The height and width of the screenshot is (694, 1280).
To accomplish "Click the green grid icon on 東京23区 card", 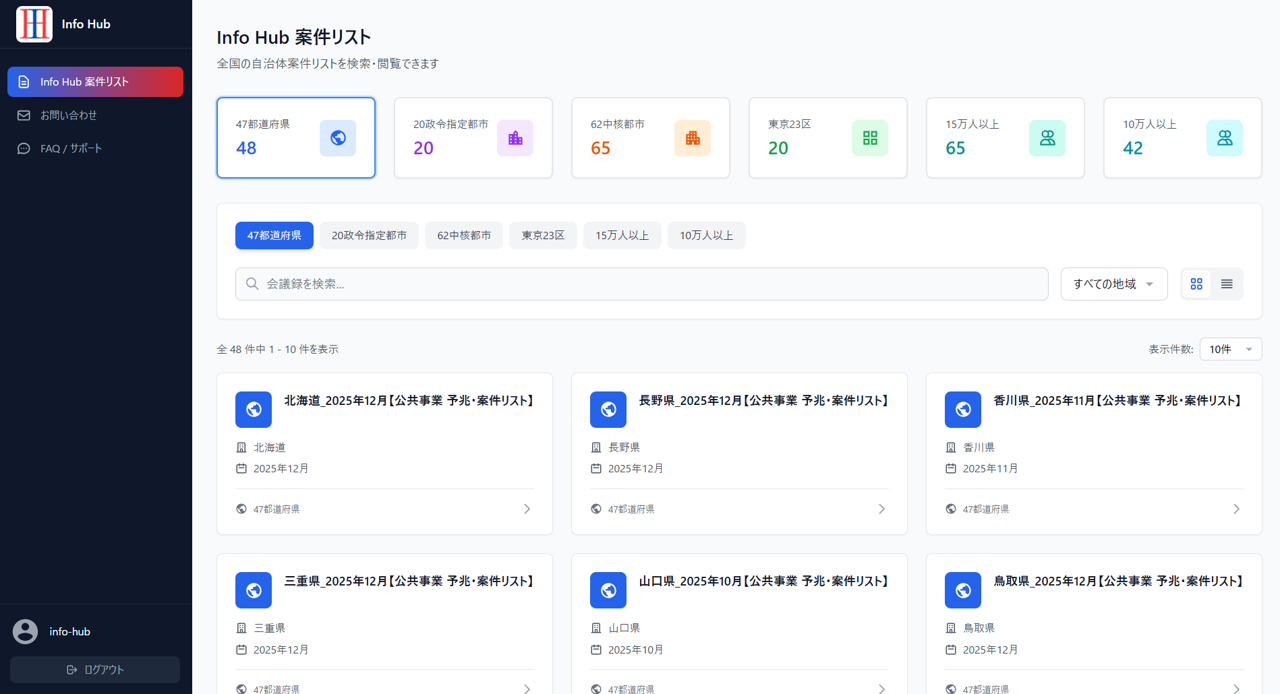I will pos(870,138).
